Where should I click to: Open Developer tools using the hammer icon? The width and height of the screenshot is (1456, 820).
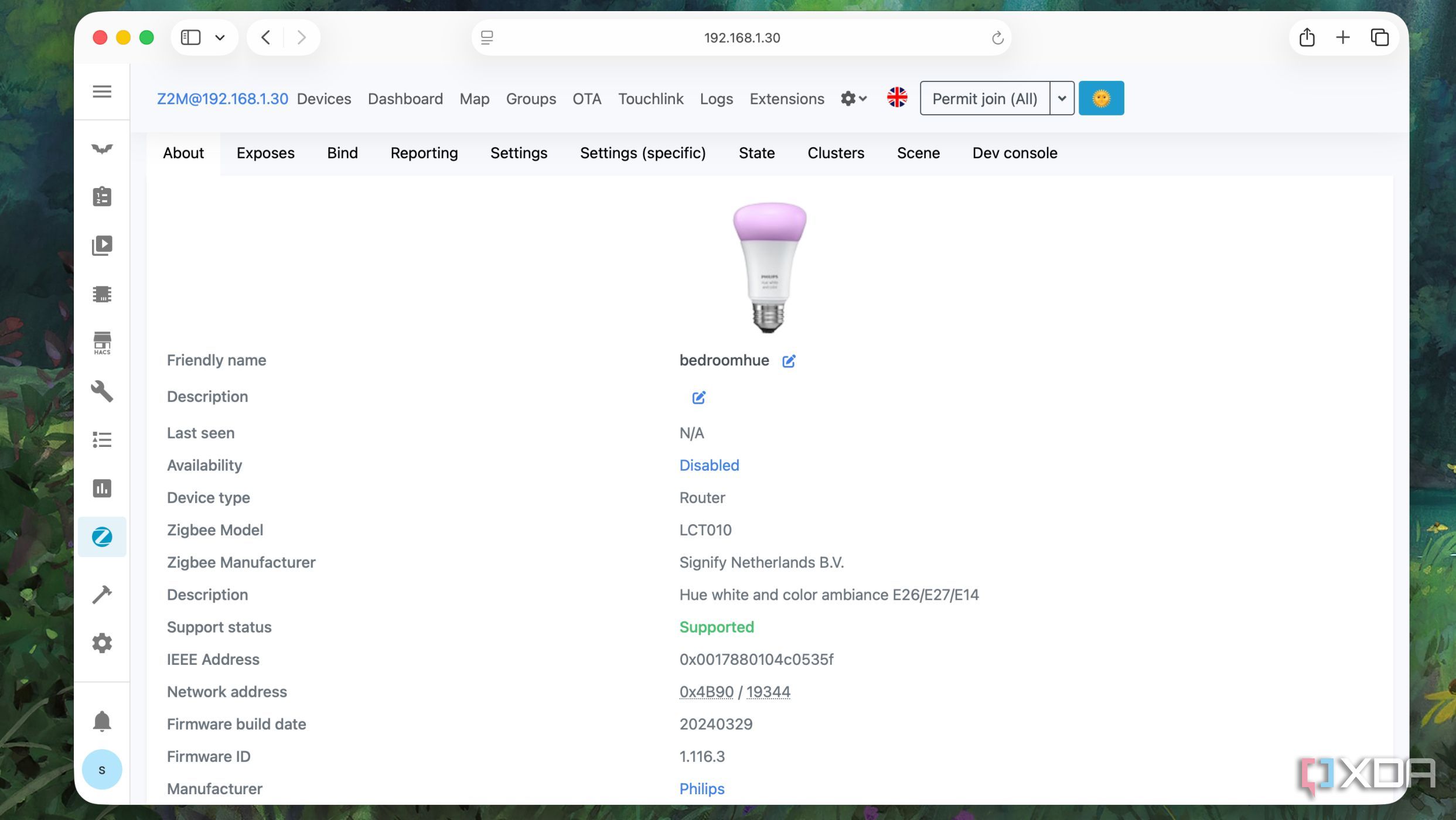click(x=102, y=594)
